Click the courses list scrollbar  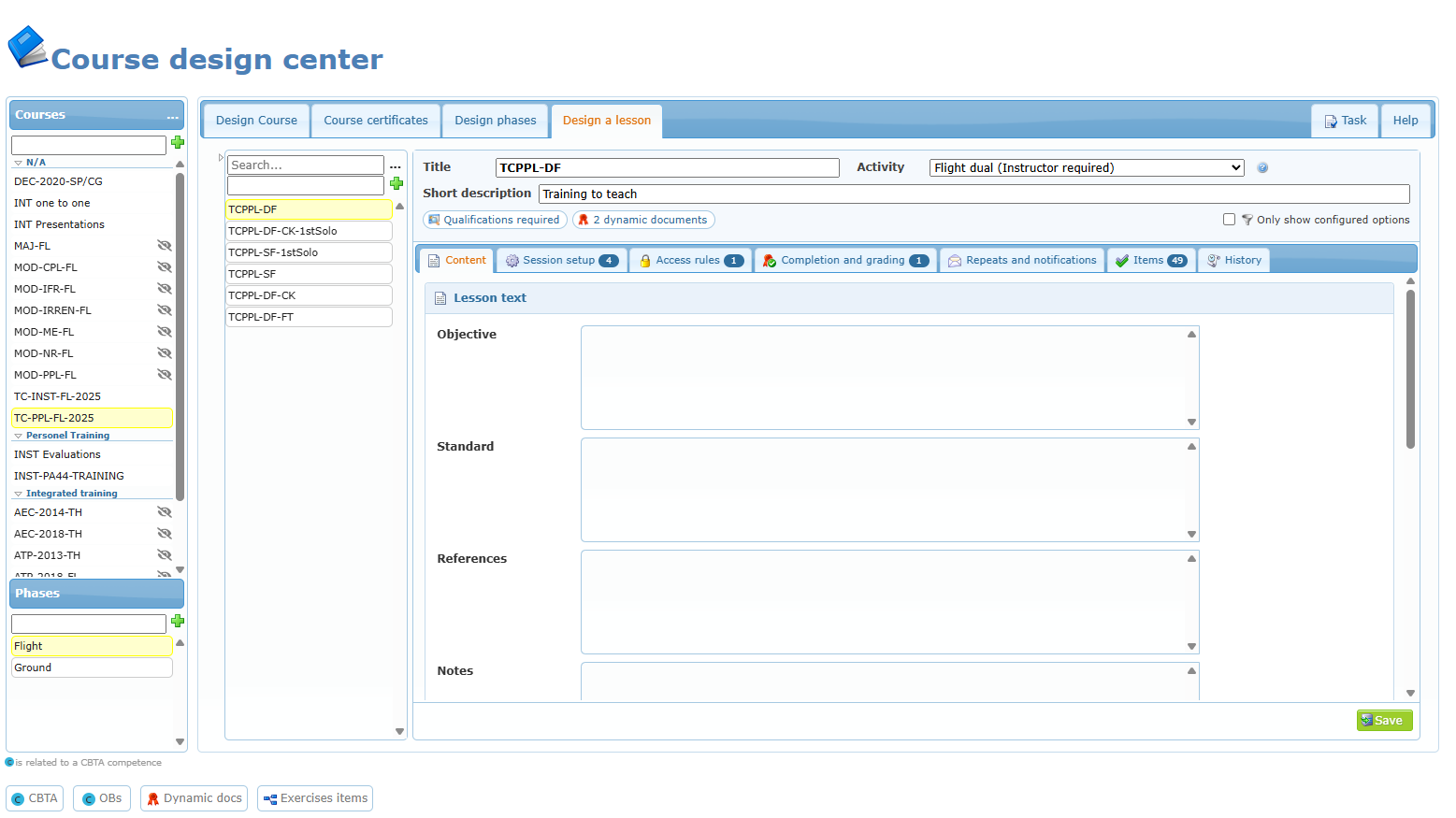180,337
